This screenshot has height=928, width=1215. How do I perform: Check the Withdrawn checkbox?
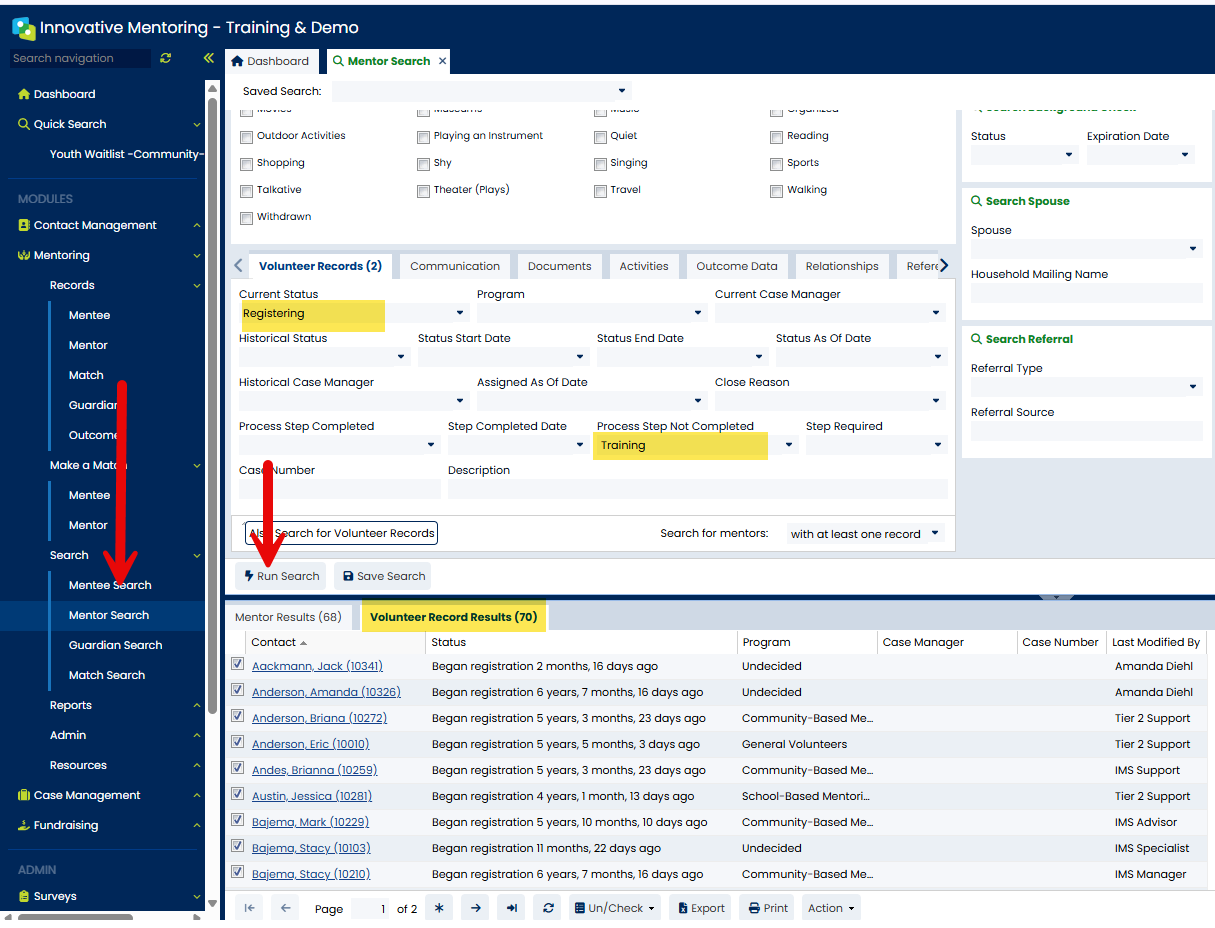click(x=247, y=218)
